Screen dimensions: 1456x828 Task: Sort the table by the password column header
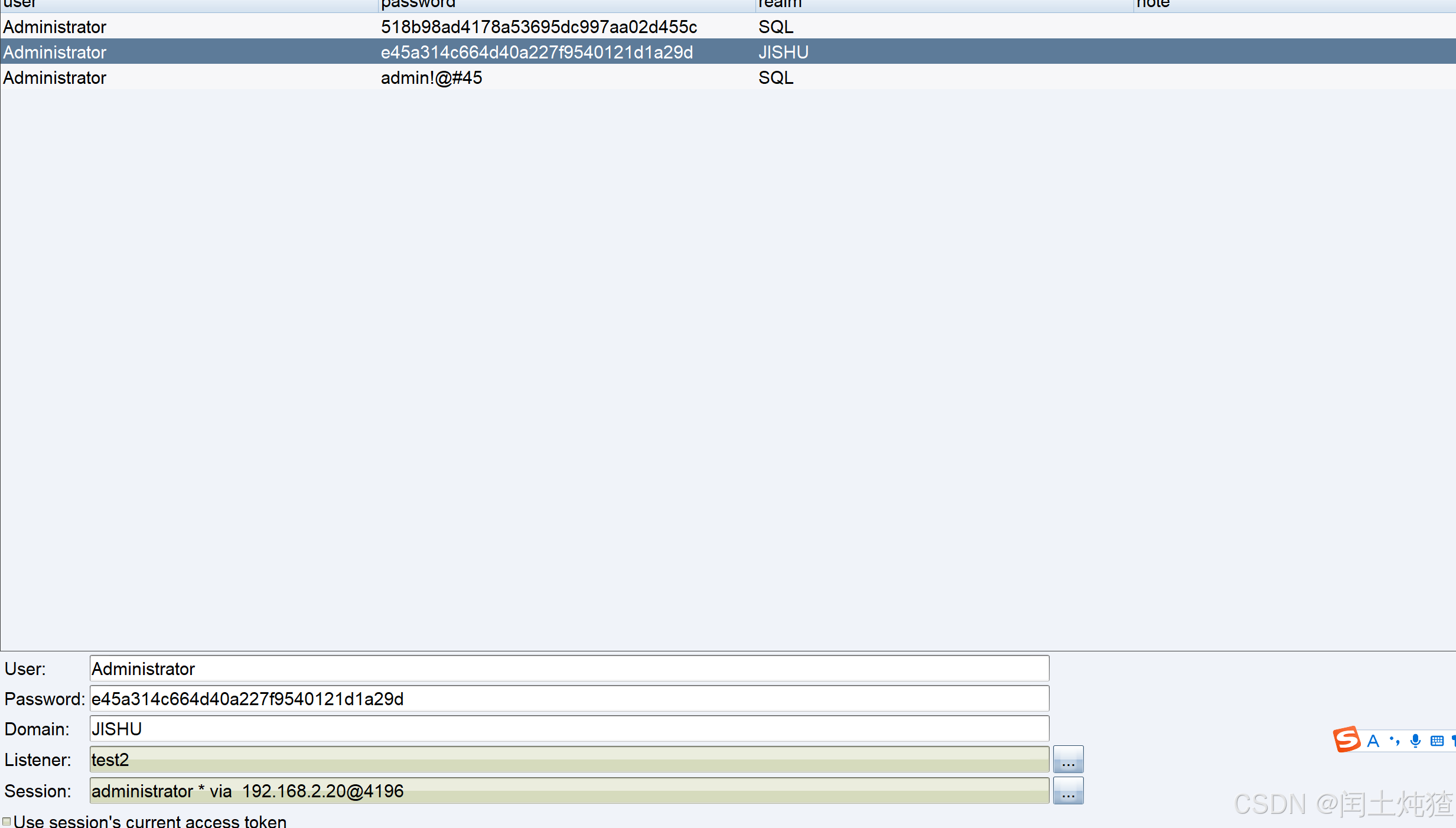566,5
